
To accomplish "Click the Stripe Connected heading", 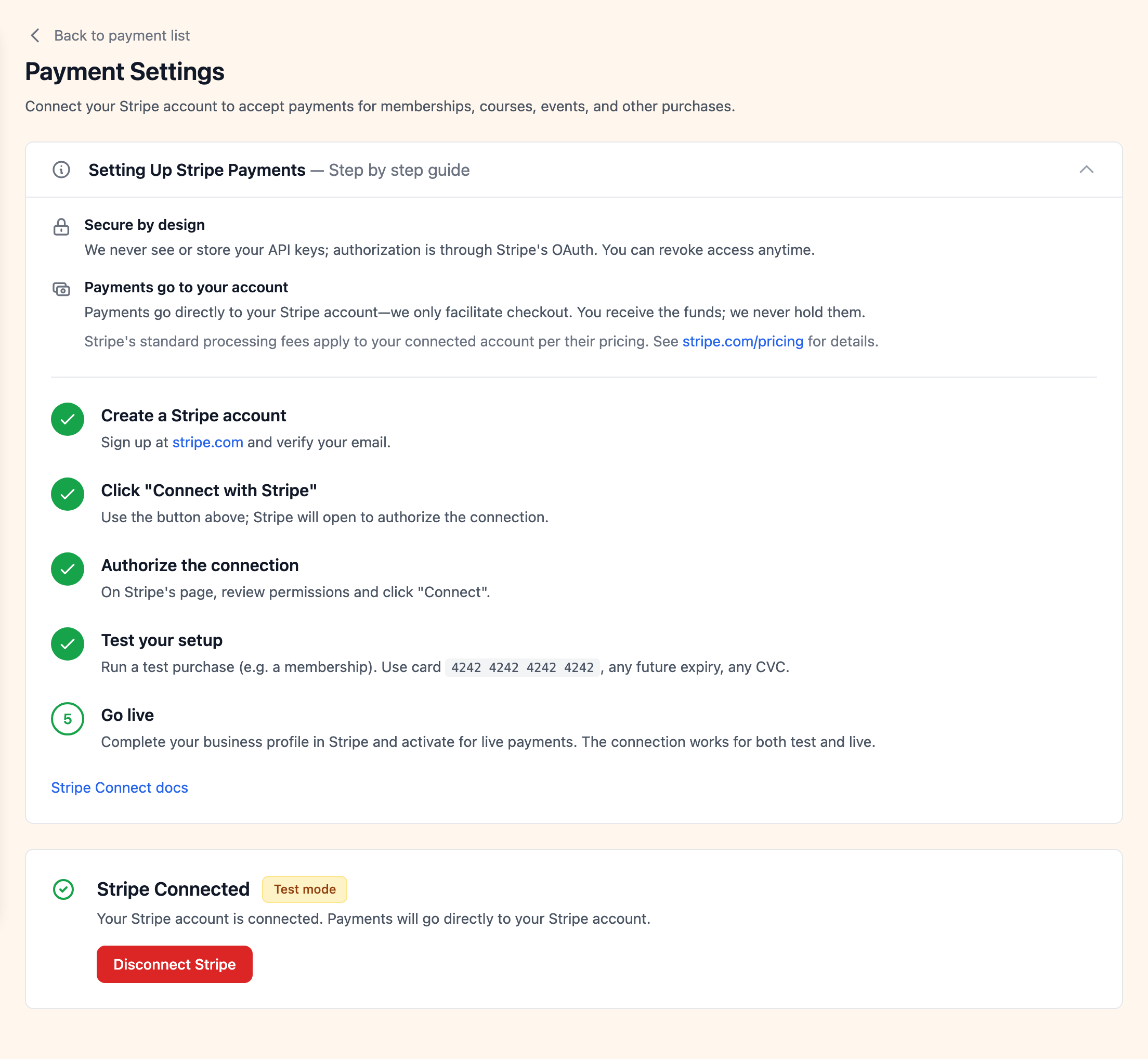I will (173, 889).
